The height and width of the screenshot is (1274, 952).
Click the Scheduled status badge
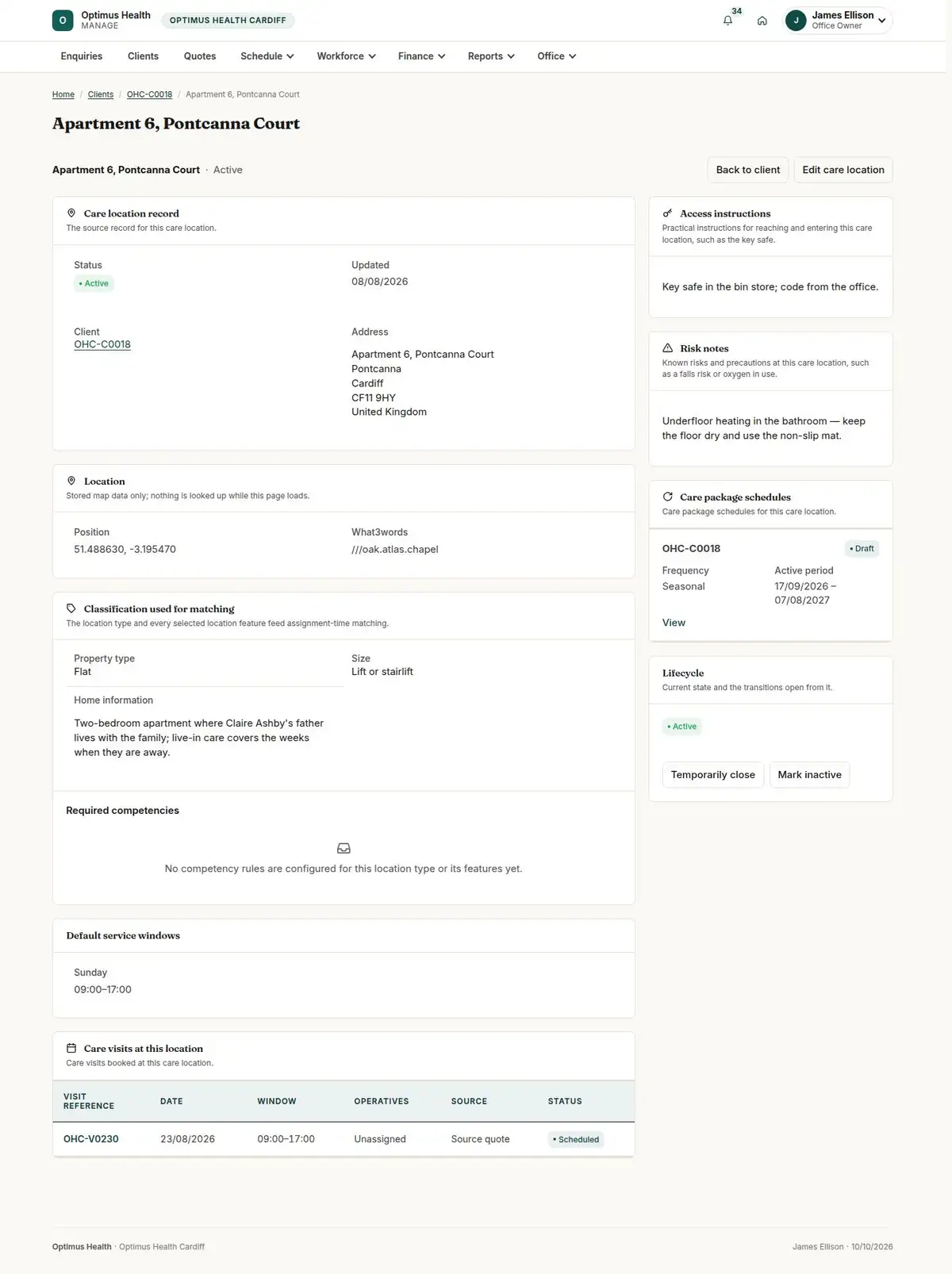pyautogui.click(x=576, y=1139)
